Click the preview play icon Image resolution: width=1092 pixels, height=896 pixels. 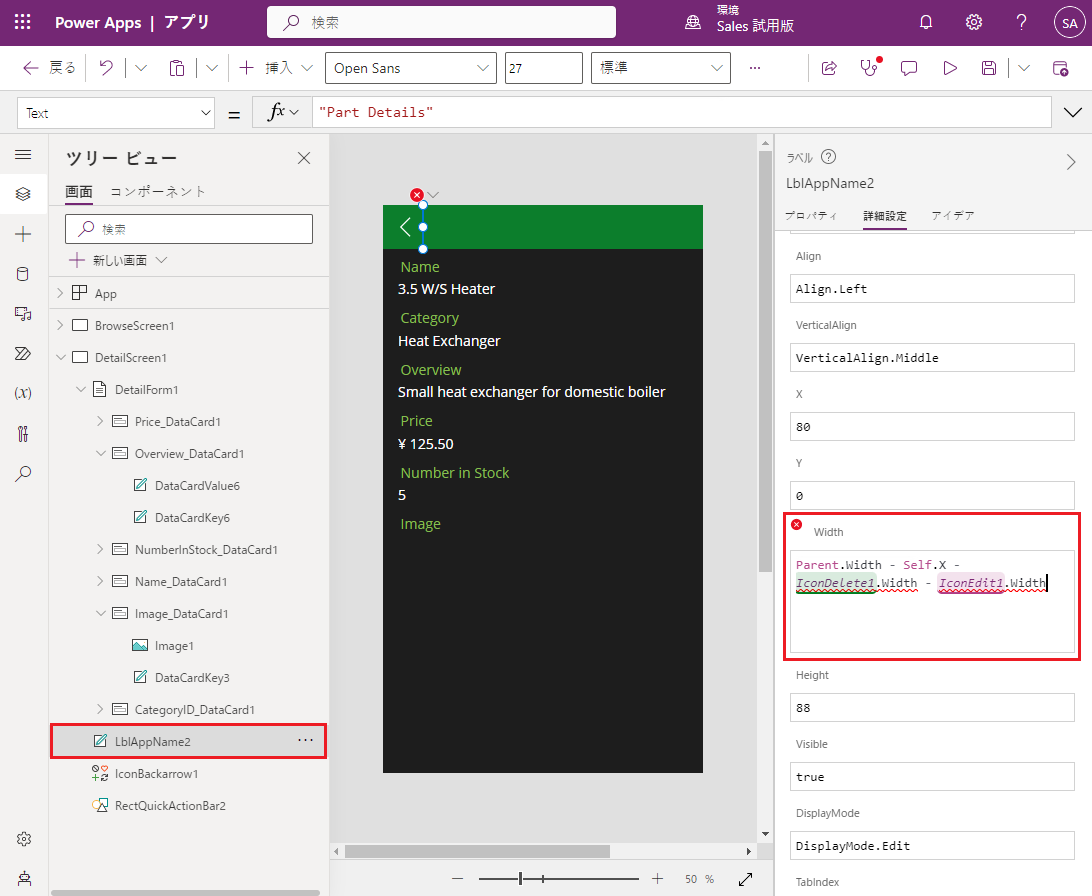click(x=950, y=68)
